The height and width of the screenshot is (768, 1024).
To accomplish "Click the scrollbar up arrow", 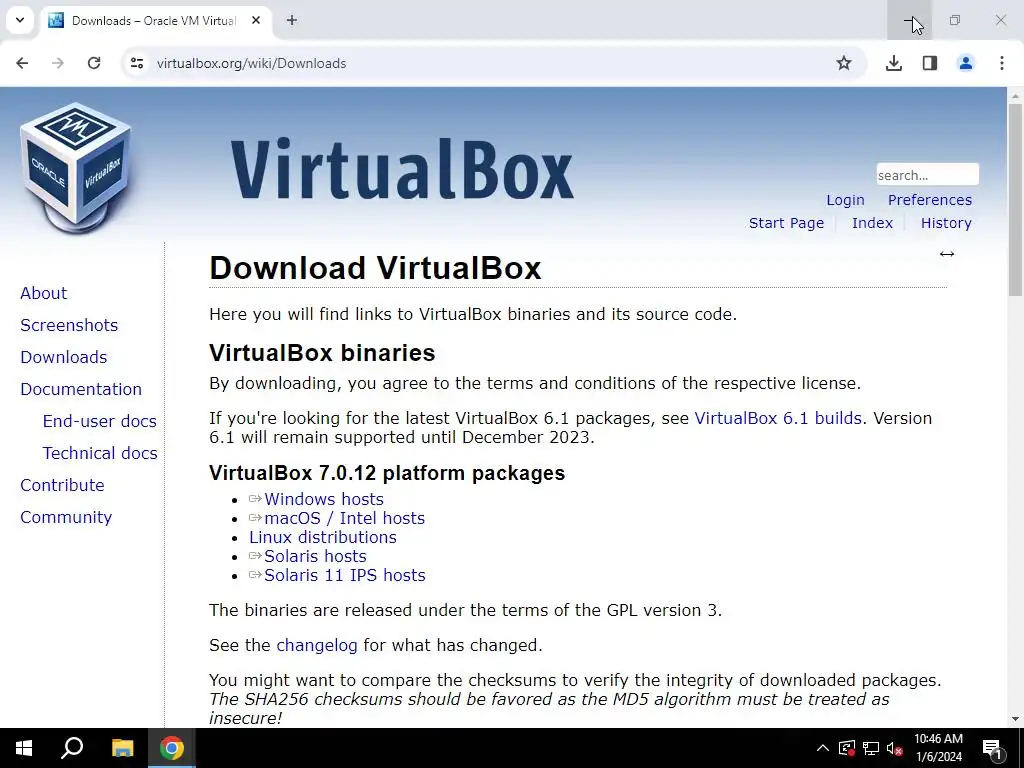I will click(1016, 96).
